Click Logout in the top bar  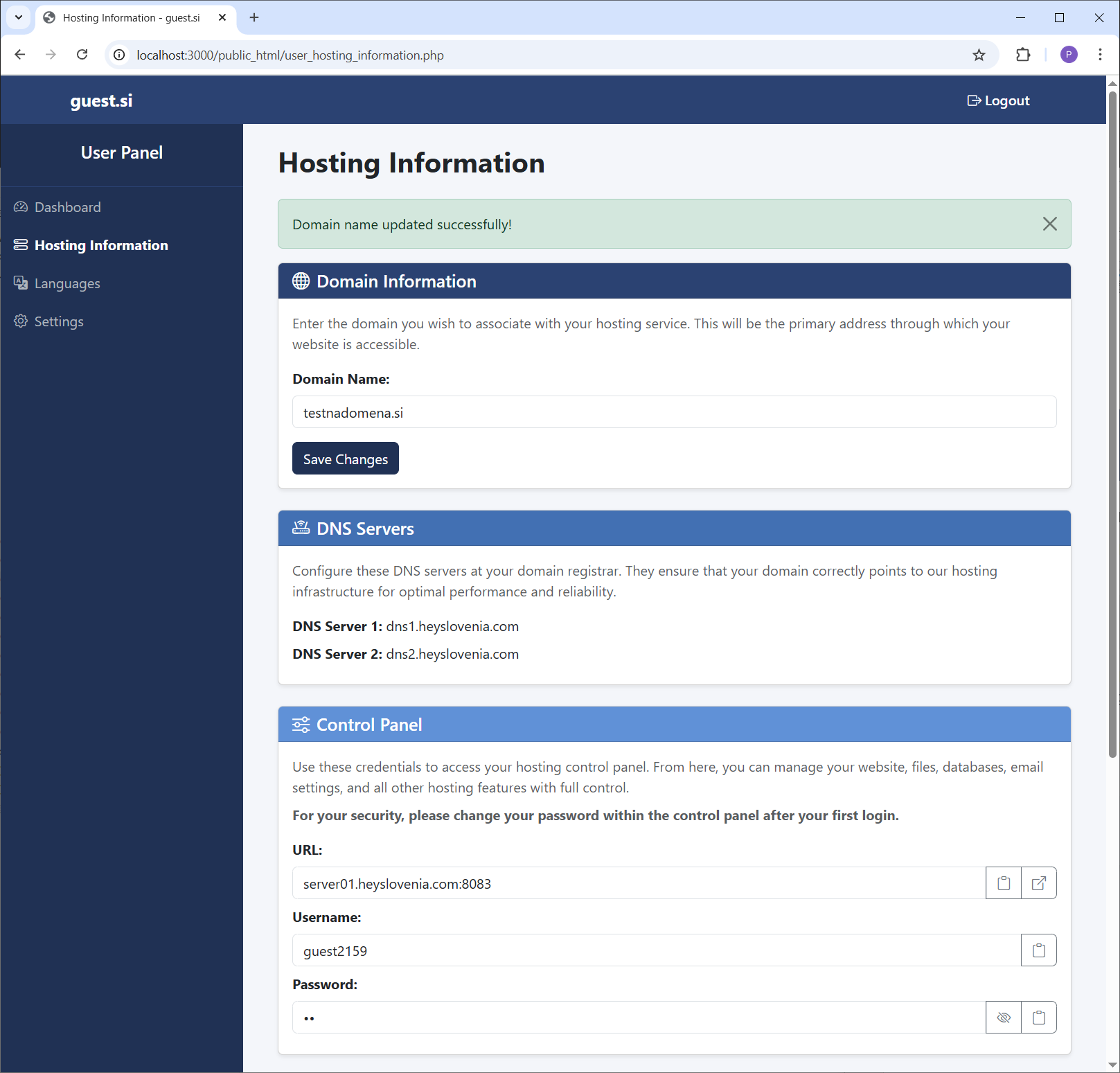pos(998,100)
